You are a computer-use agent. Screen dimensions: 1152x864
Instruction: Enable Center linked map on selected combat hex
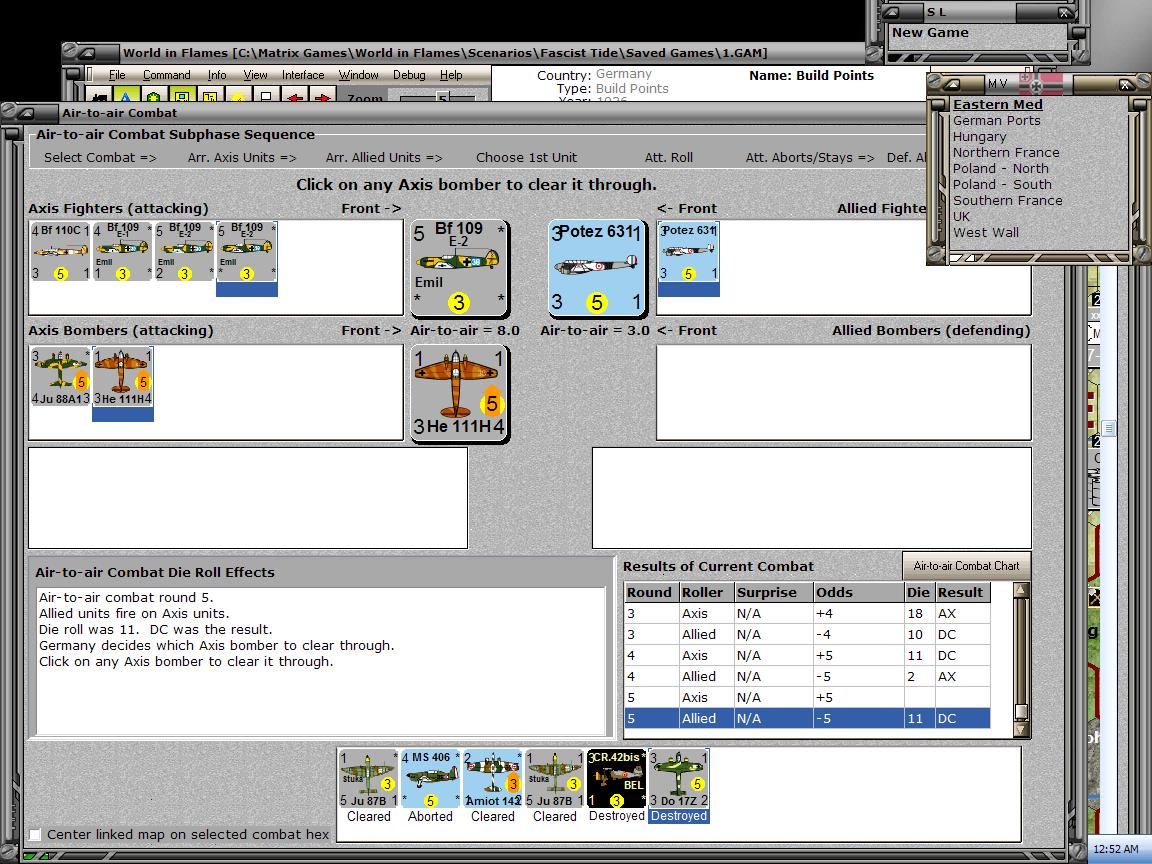(35, 835)
